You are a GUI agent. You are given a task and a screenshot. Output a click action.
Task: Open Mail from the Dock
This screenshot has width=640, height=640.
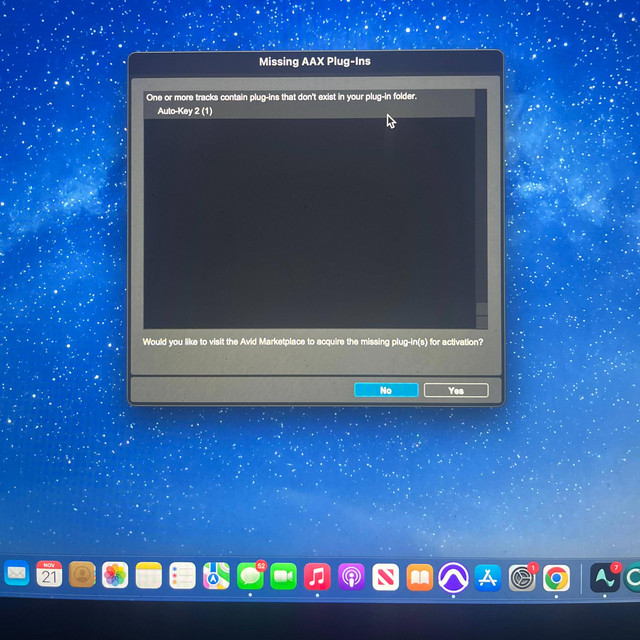point(16,574)
